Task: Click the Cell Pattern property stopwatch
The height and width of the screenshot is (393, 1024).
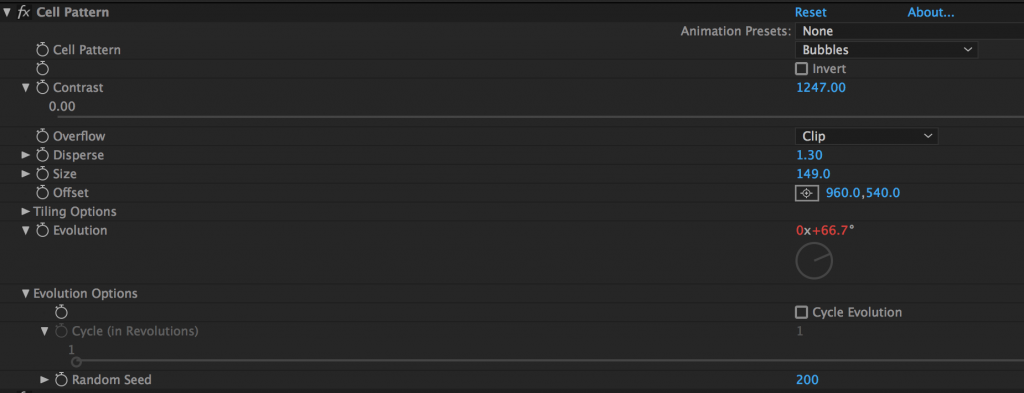Action: (x=42, y=50)
